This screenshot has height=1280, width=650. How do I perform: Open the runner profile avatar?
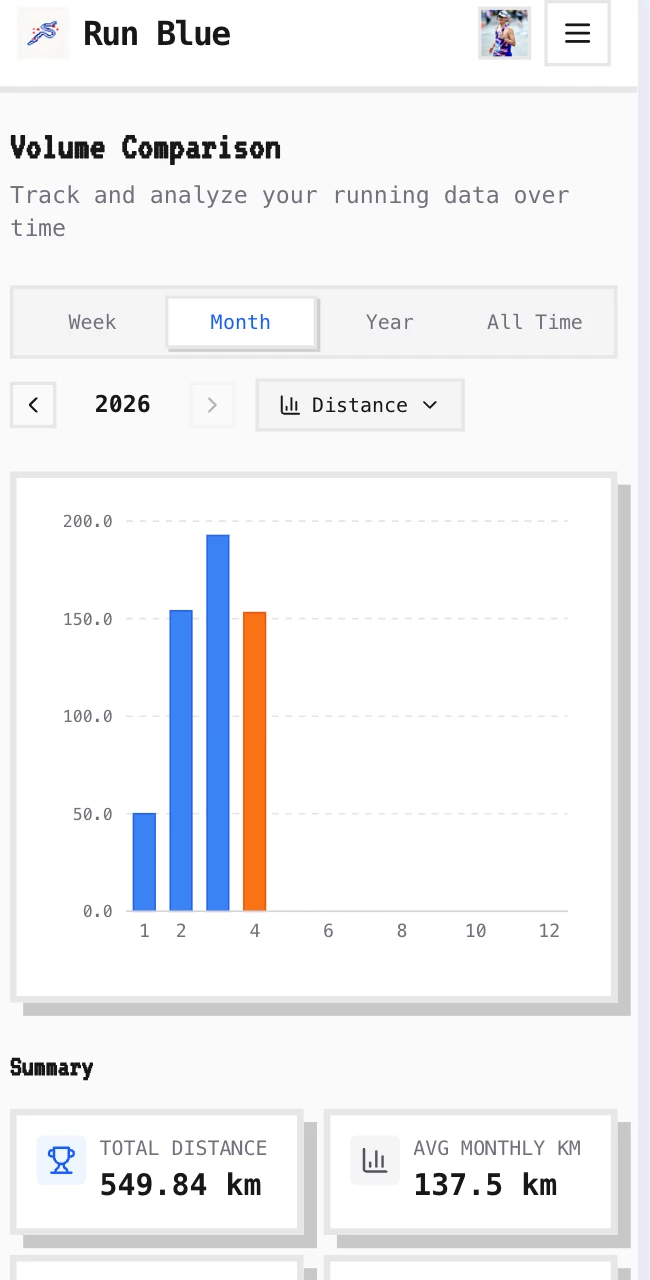click(504, 33)
